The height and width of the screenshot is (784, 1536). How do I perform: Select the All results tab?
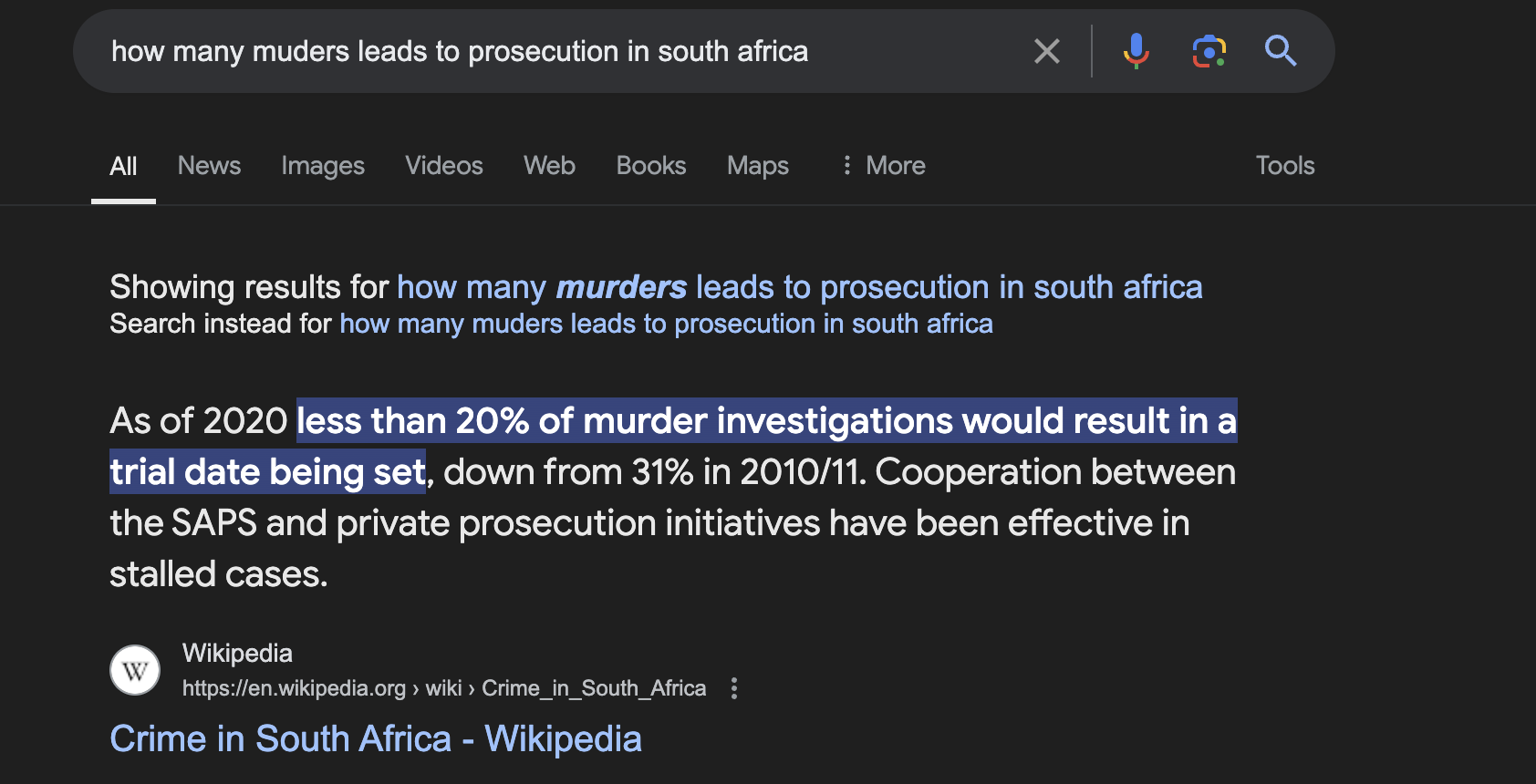[123, 166]
